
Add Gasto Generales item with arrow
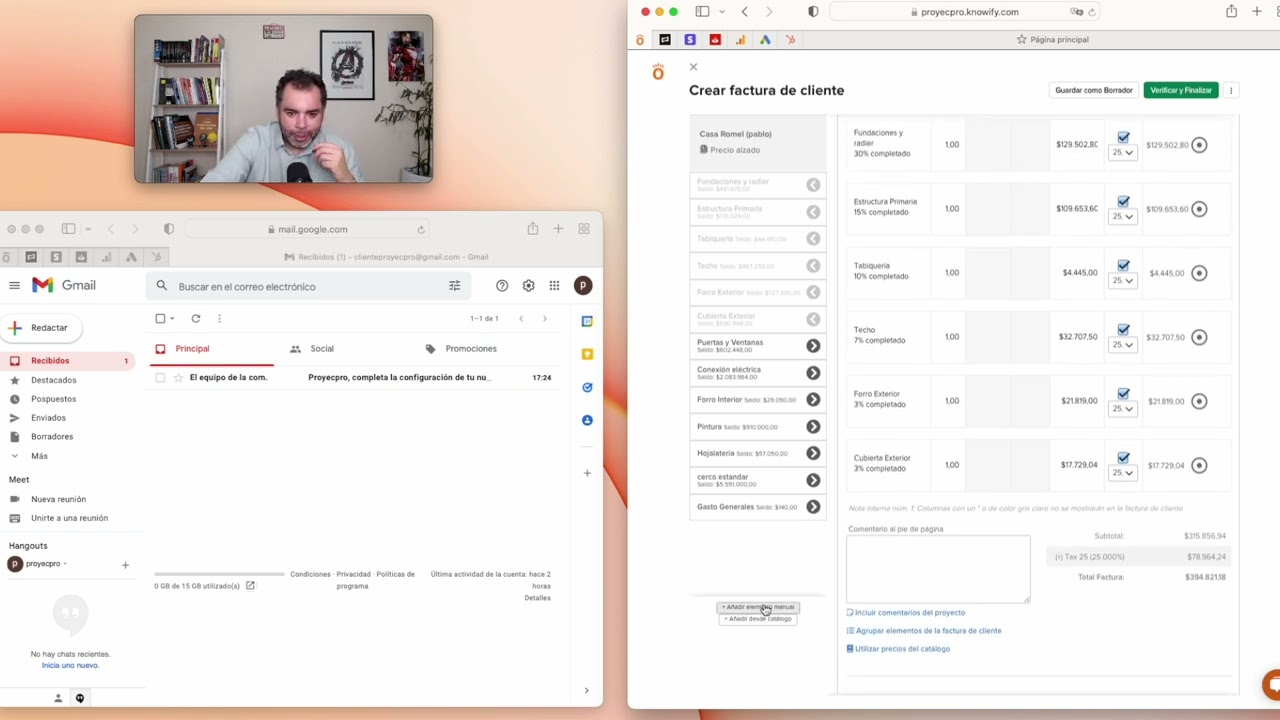tap(813, 508)
